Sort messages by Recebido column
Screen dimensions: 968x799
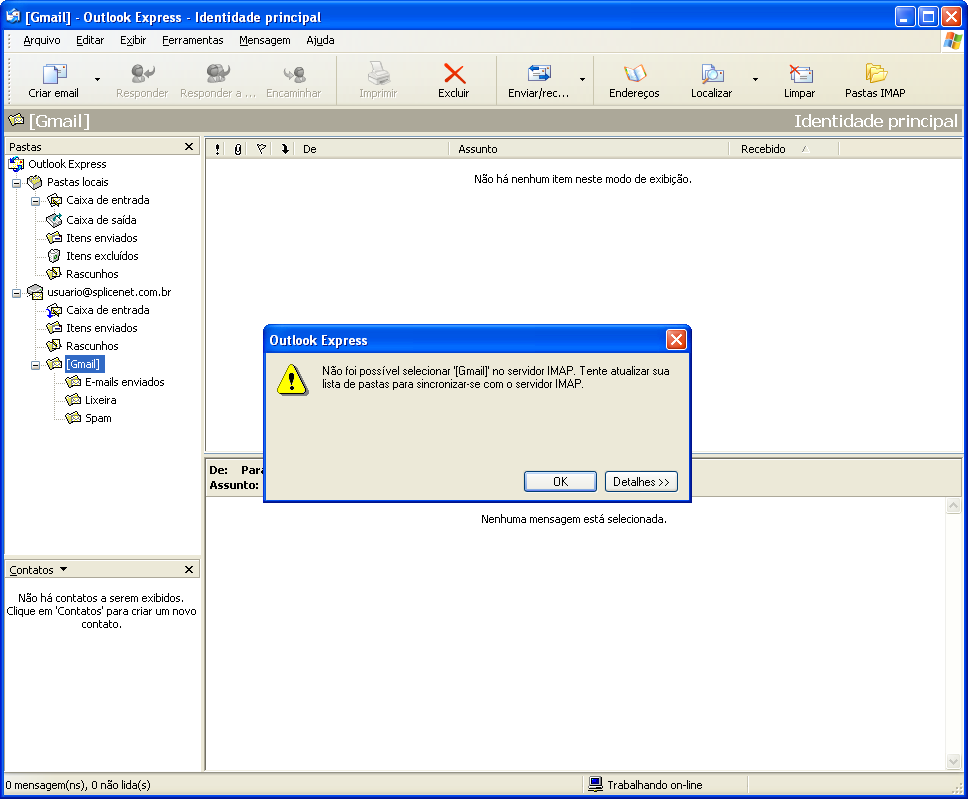tap(784, 149)
